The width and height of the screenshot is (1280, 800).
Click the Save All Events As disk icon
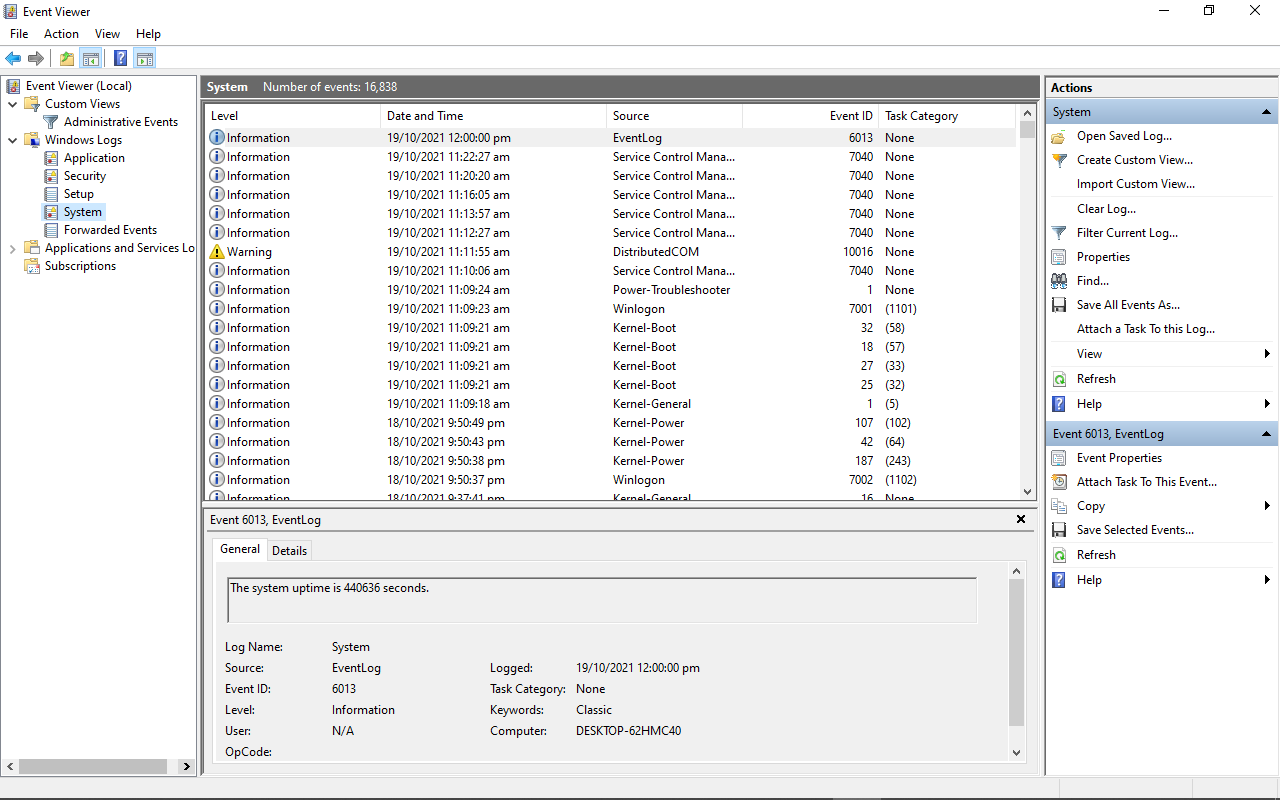click(x=1059, y=305)
